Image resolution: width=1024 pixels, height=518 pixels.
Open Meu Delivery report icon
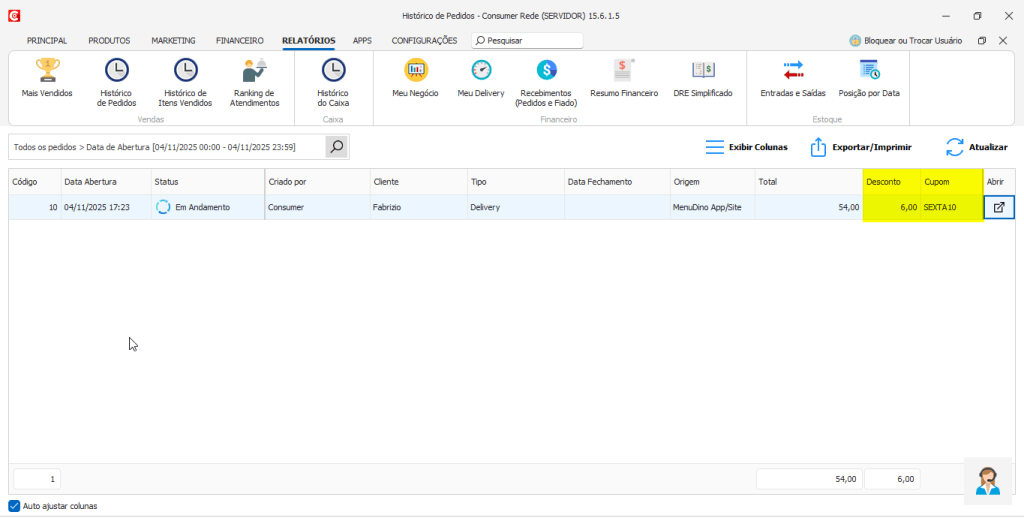481,79
